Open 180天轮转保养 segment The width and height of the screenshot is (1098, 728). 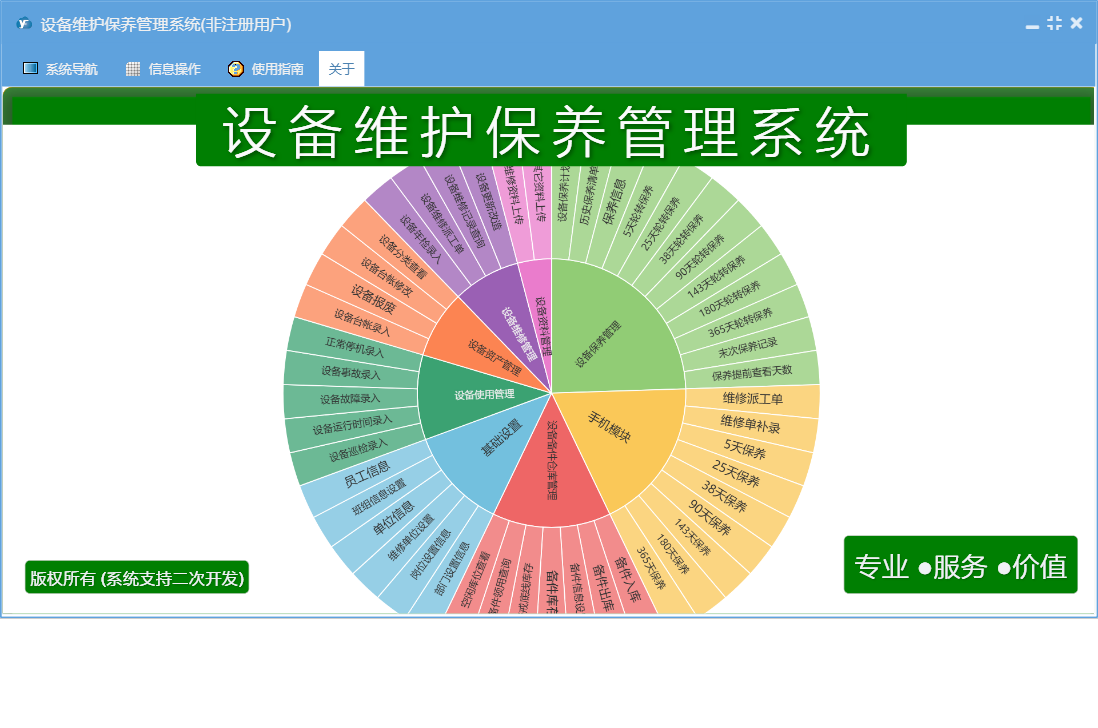tap(730, 299)
